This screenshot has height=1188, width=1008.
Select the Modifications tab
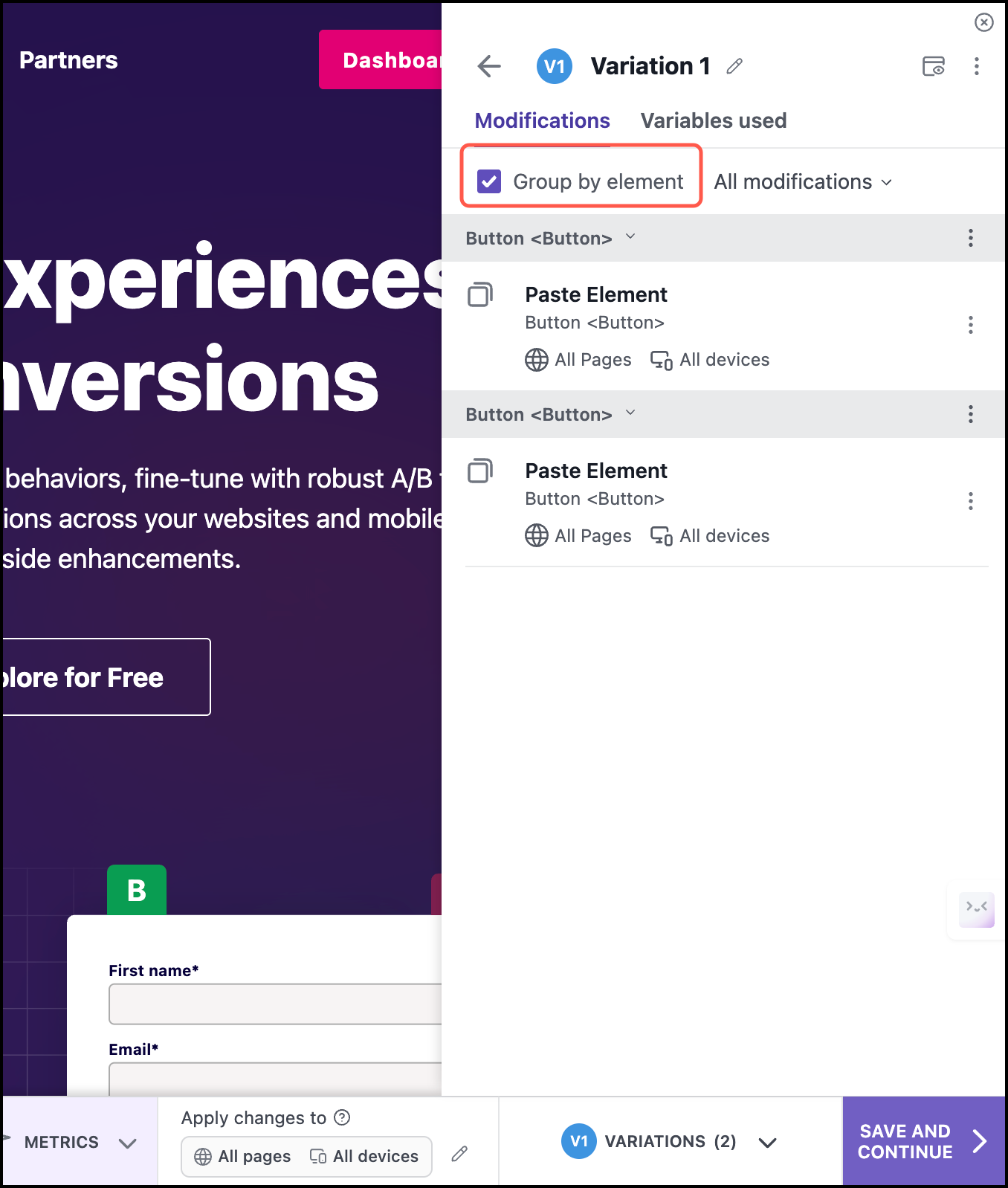point(542,120)
